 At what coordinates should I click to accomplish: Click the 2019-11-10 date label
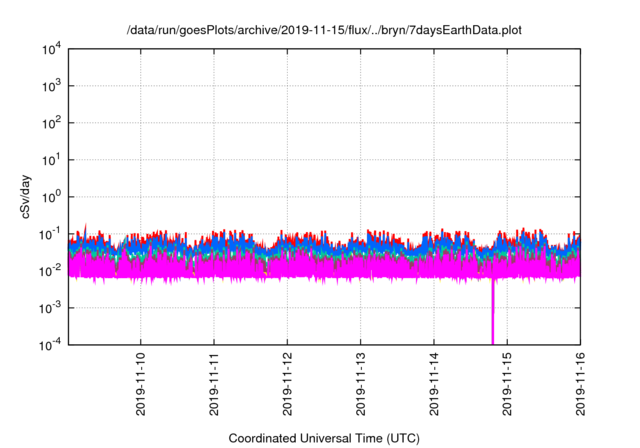click(141, 384)
